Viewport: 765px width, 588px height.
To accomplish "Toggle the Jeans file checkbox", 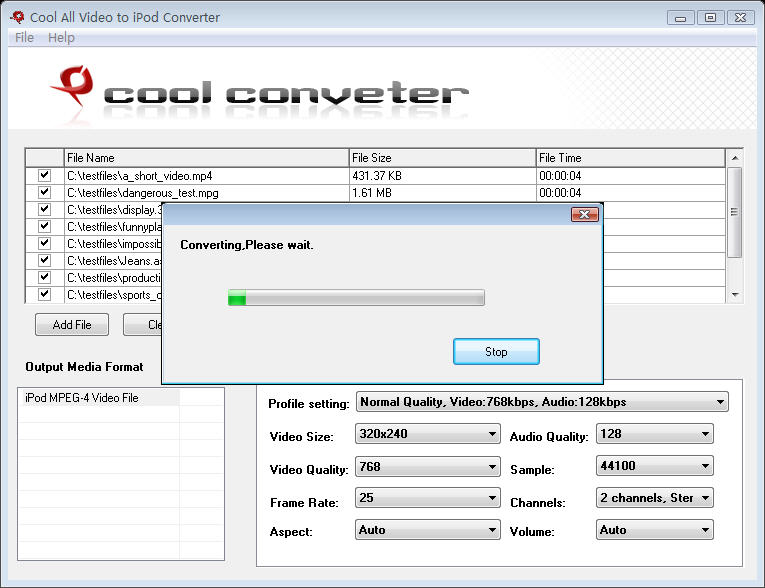I will 44,260.
